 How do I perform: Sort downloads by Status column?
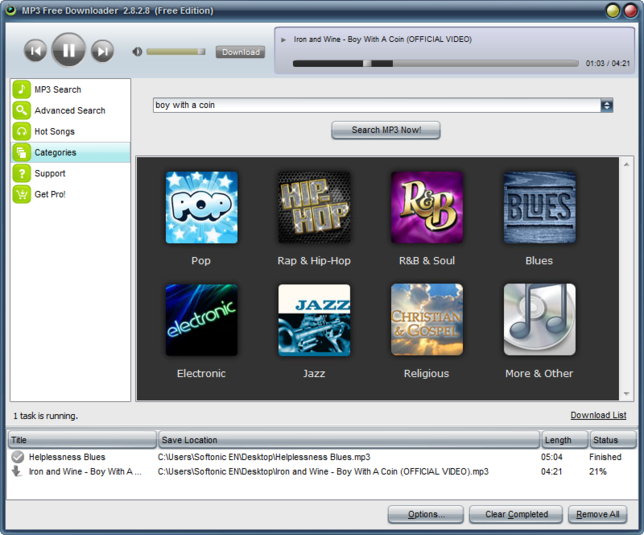[612, 440]
